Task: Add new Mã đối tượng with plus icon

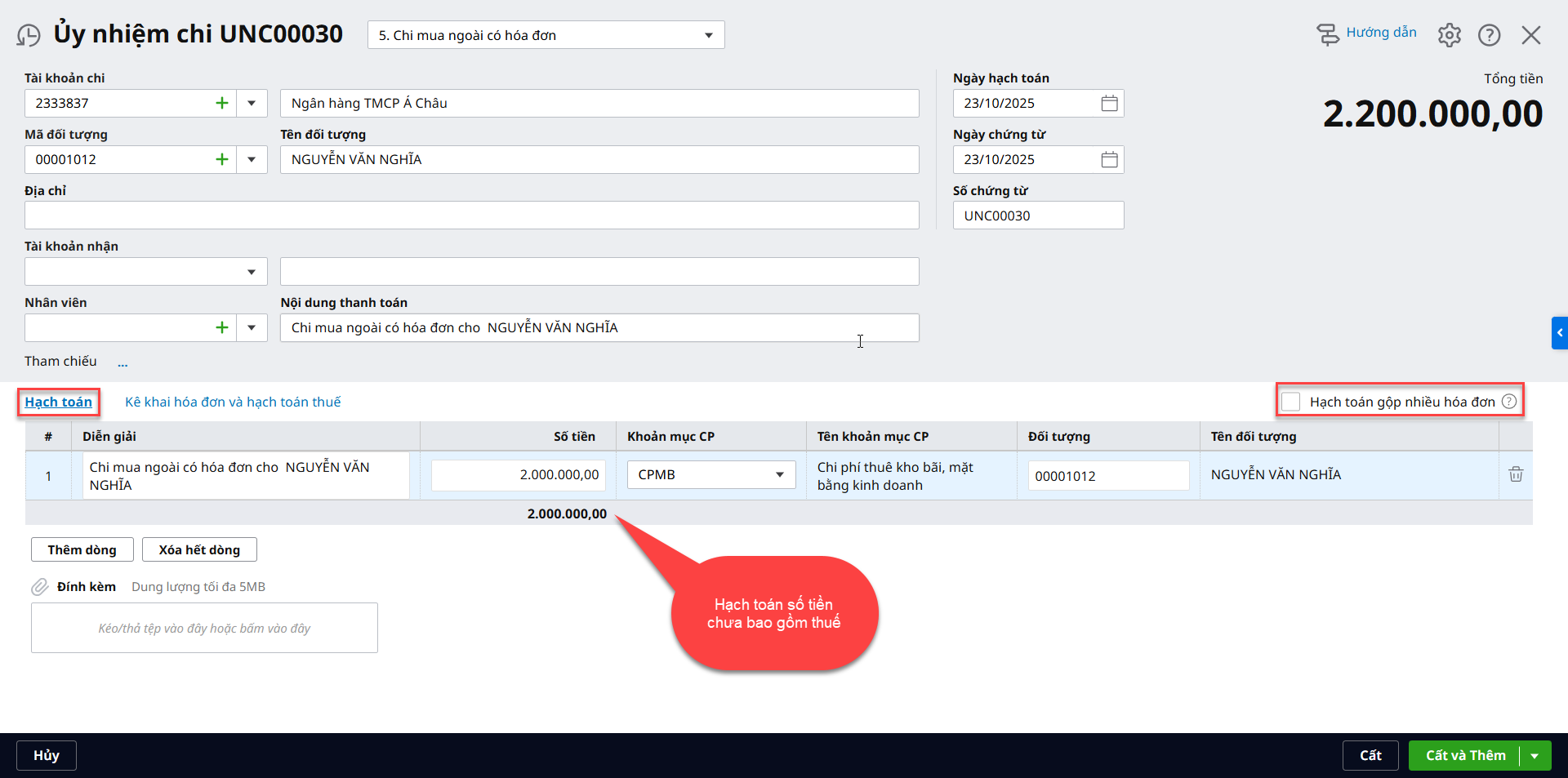Action: click(x=221, y=160)
